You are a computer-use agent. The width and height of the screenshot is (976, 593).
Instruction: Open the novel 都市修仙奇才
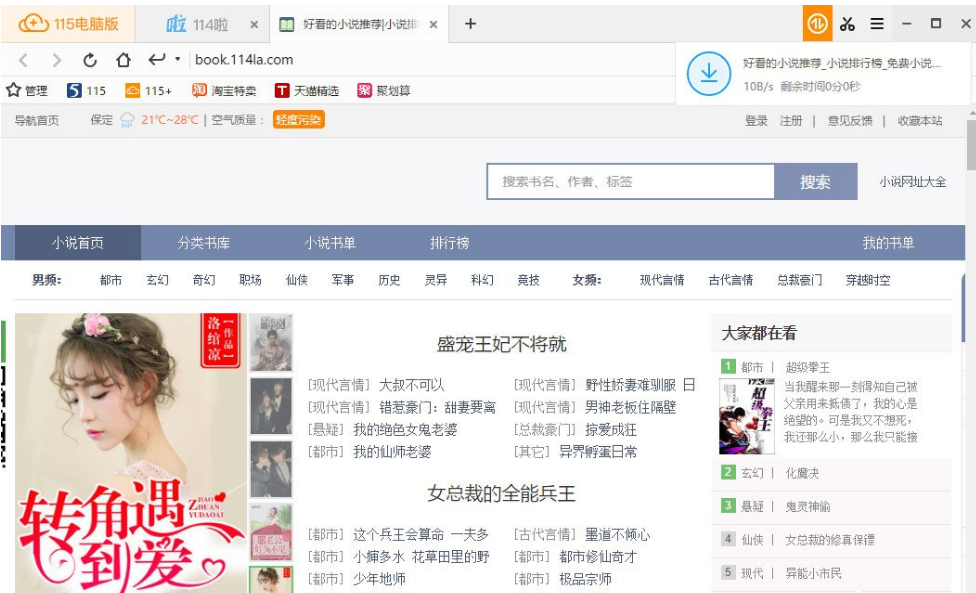click(598, 557)
